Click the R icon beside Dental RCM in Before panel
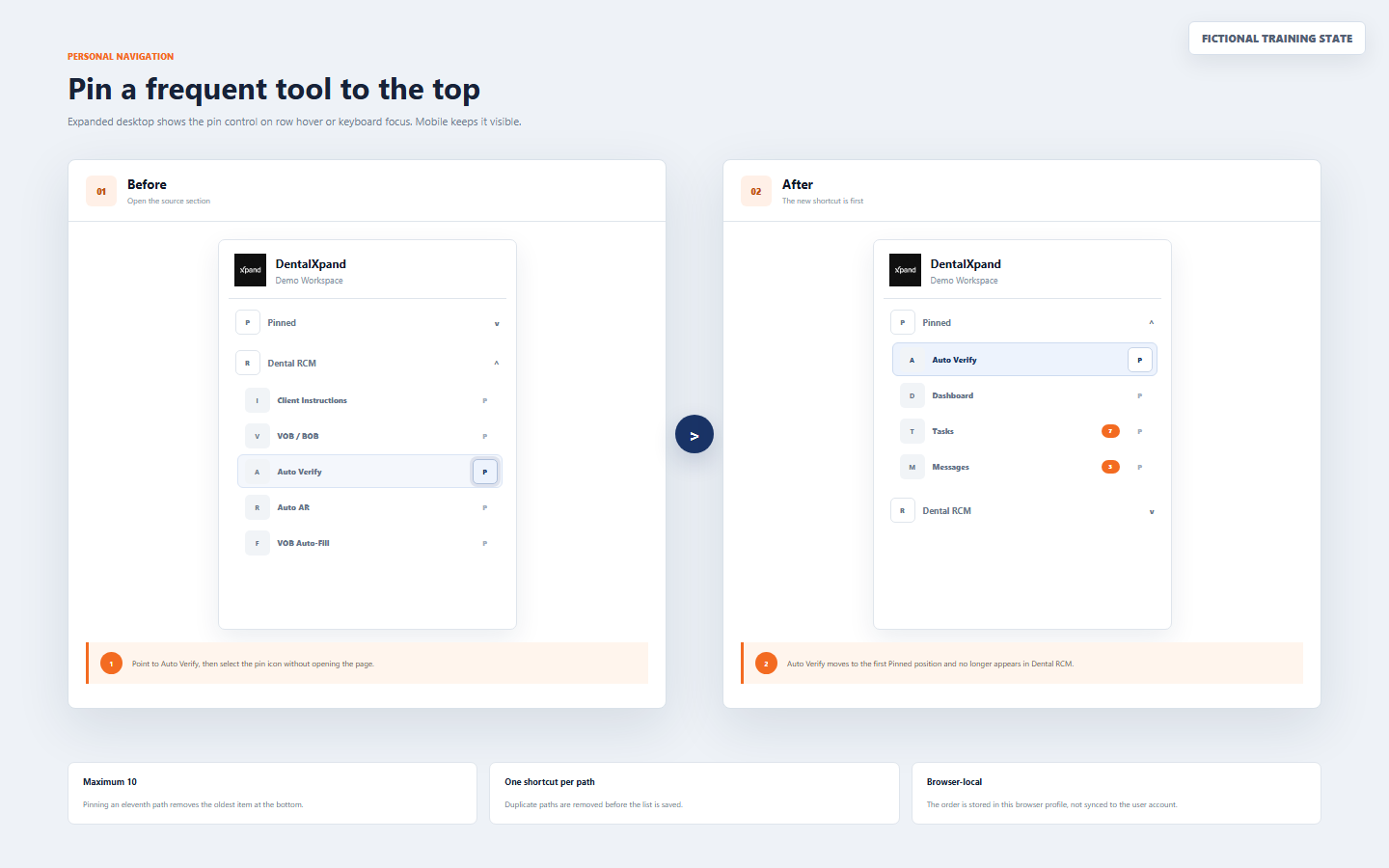1389x868 pixels. (x=248, y=363)
